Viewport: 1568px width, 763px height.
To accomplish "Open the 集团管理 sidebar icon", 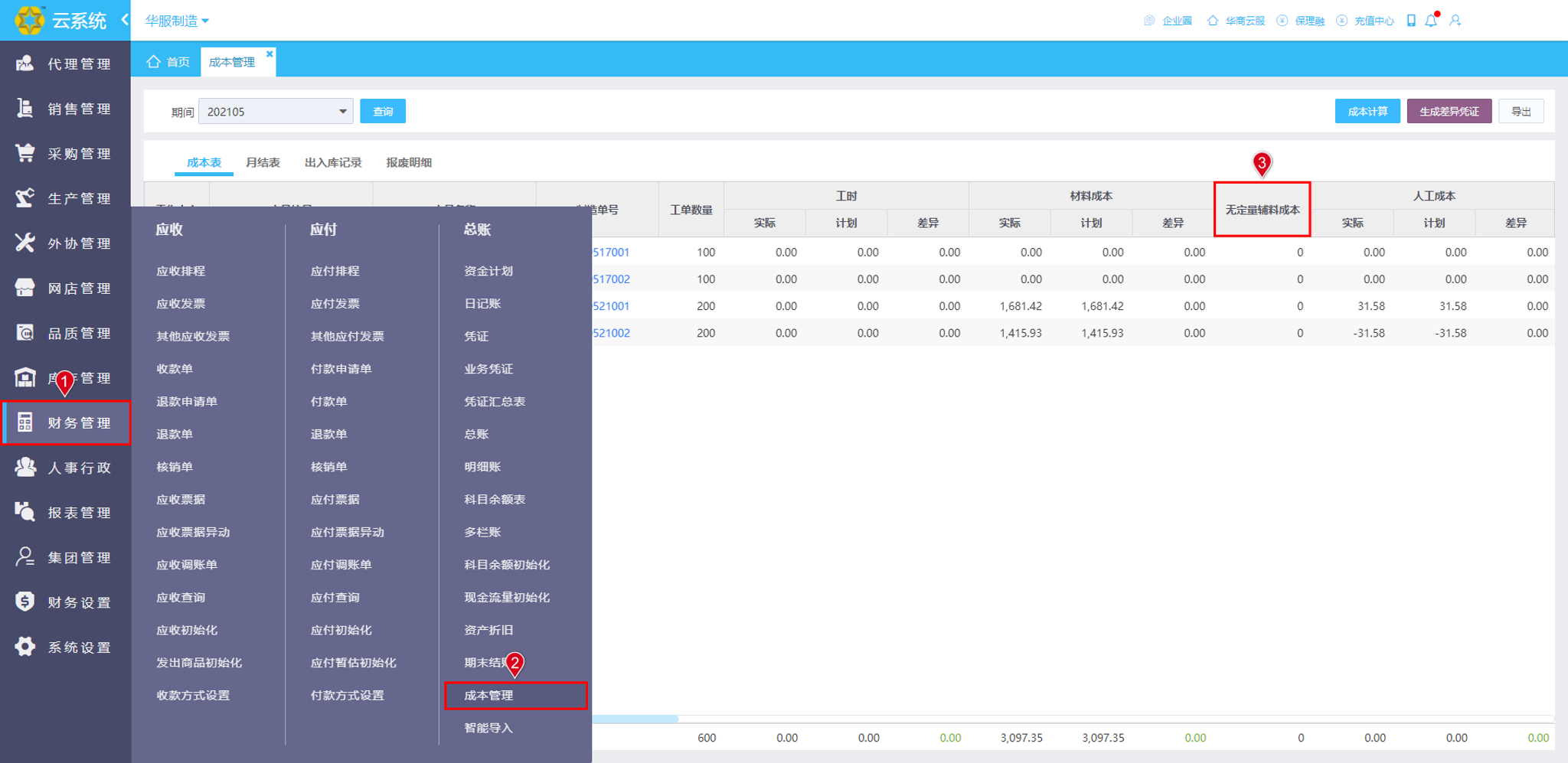I will point(25,556).
